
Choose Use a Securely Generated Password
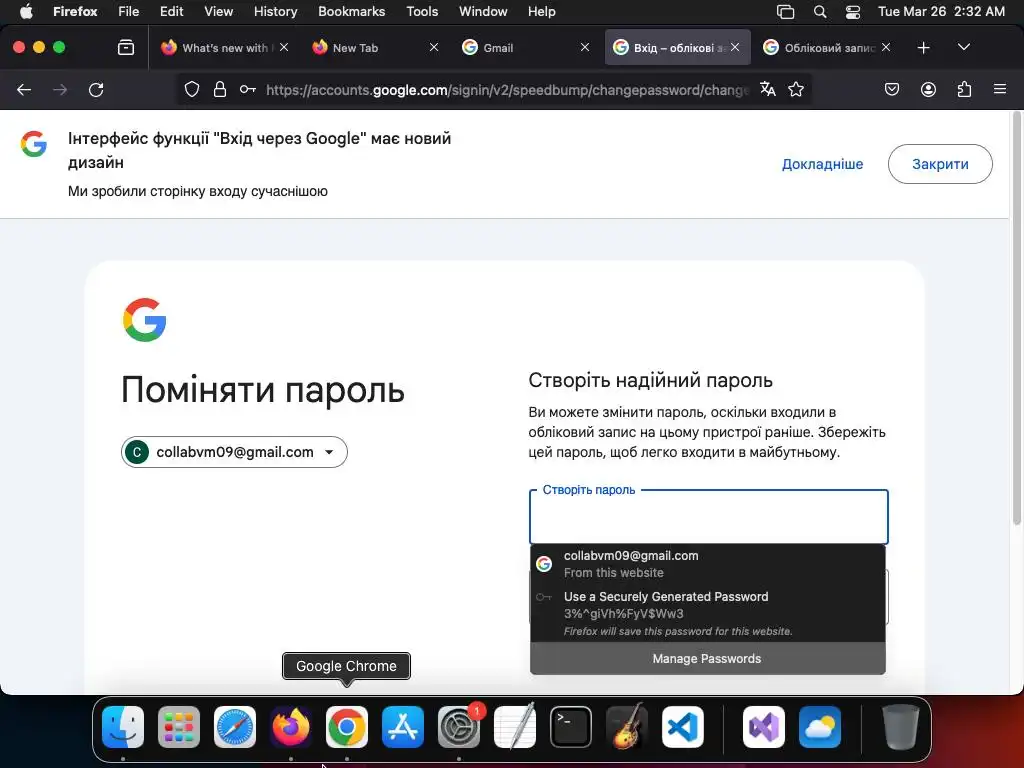[x=707, y=613]
